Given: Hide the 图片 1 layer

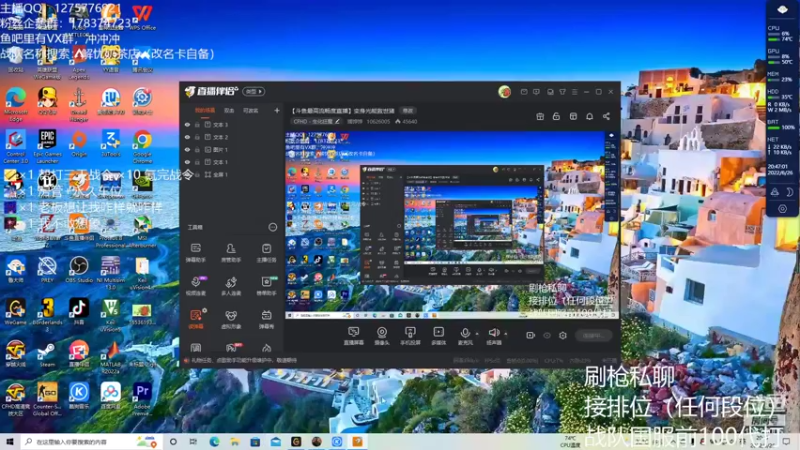Looking at the screenshot, I should tap(187, 149).
